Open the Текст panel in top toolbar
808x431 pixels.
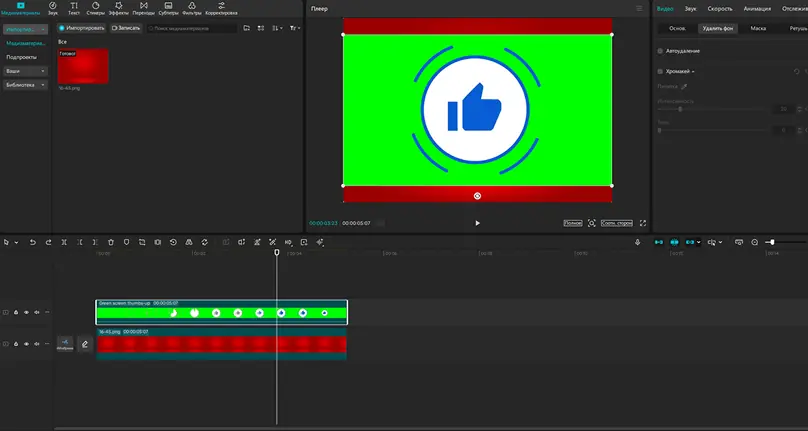(74, 8)
